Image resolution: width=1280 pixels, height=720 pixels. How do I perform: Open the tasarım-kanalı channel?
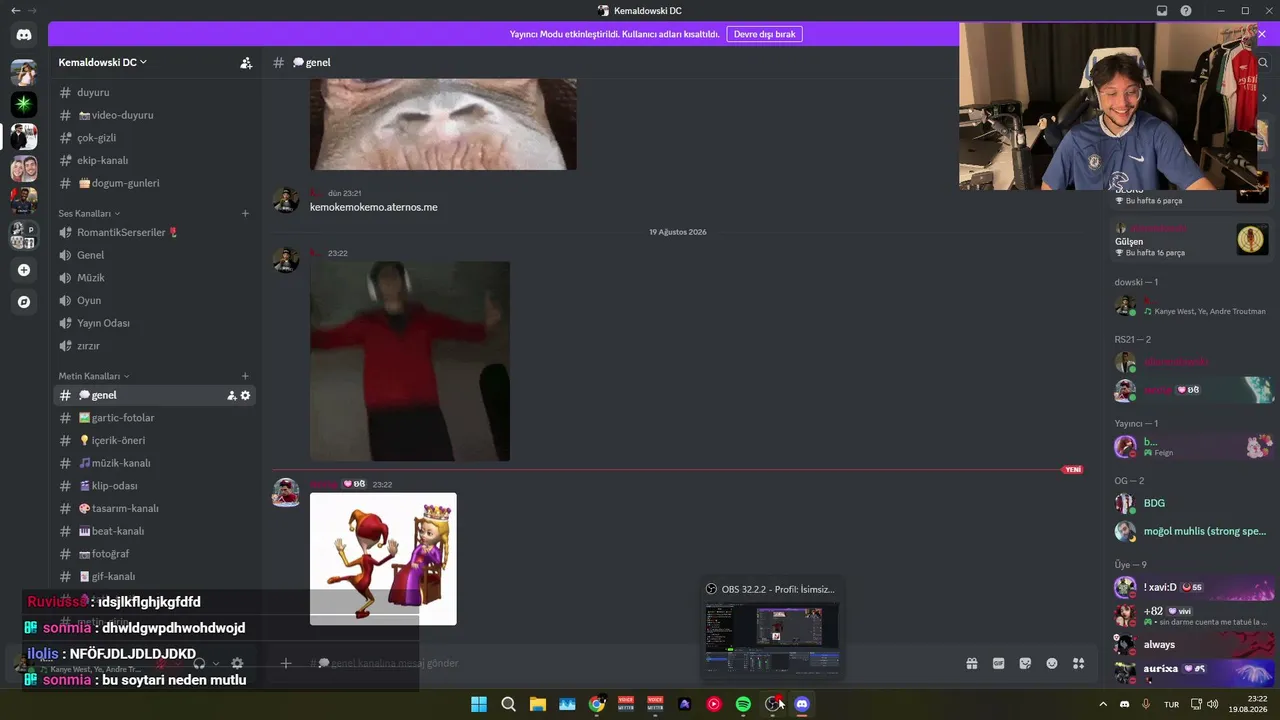pos(155,508)
